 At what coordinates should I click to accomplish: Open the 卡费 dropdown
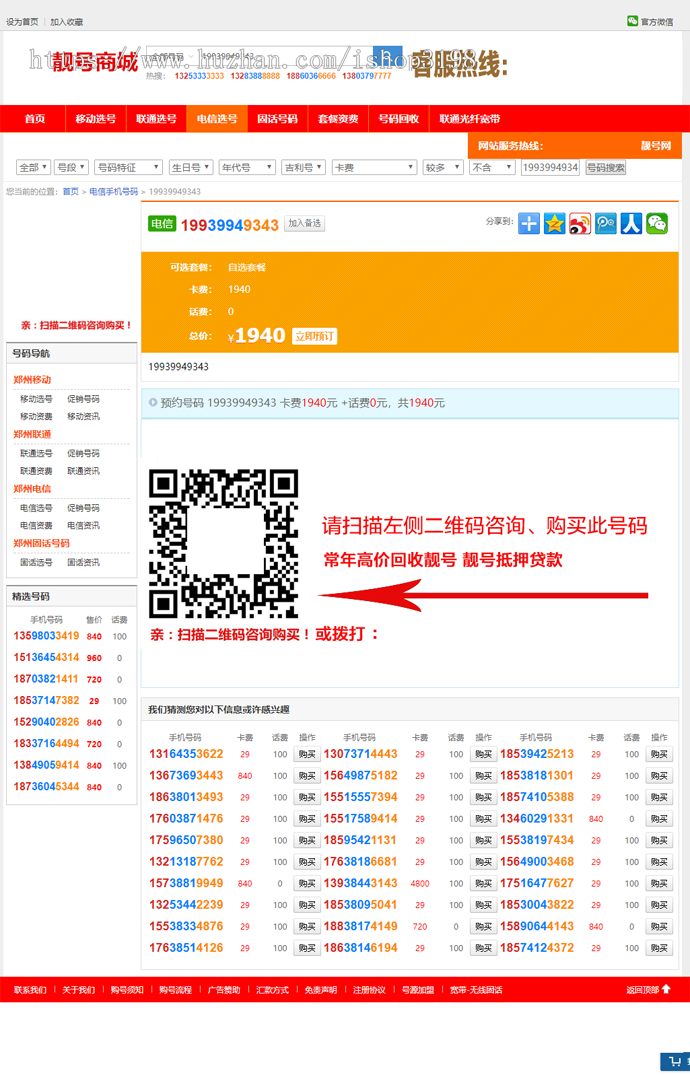[374, 167]
